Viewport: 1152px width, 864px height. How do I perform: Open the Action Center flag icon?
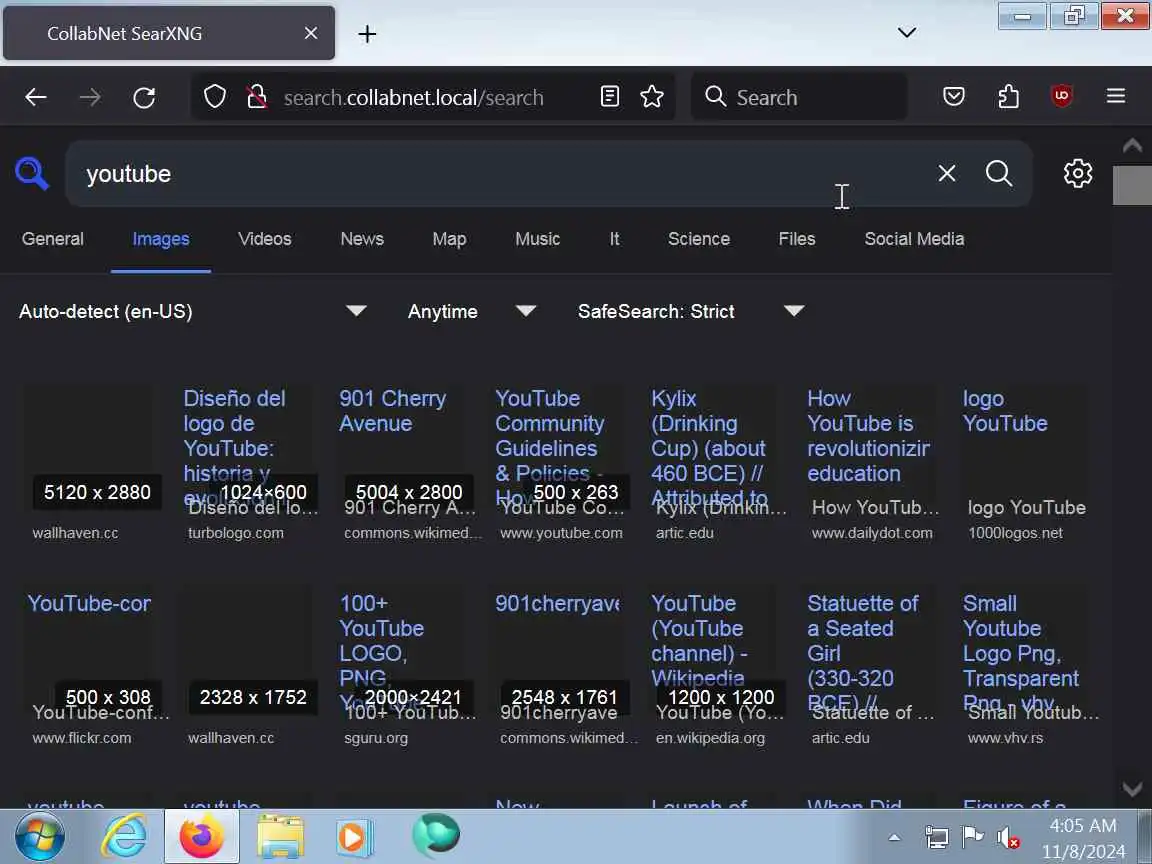pyautogui.click(x=972, y=837)
